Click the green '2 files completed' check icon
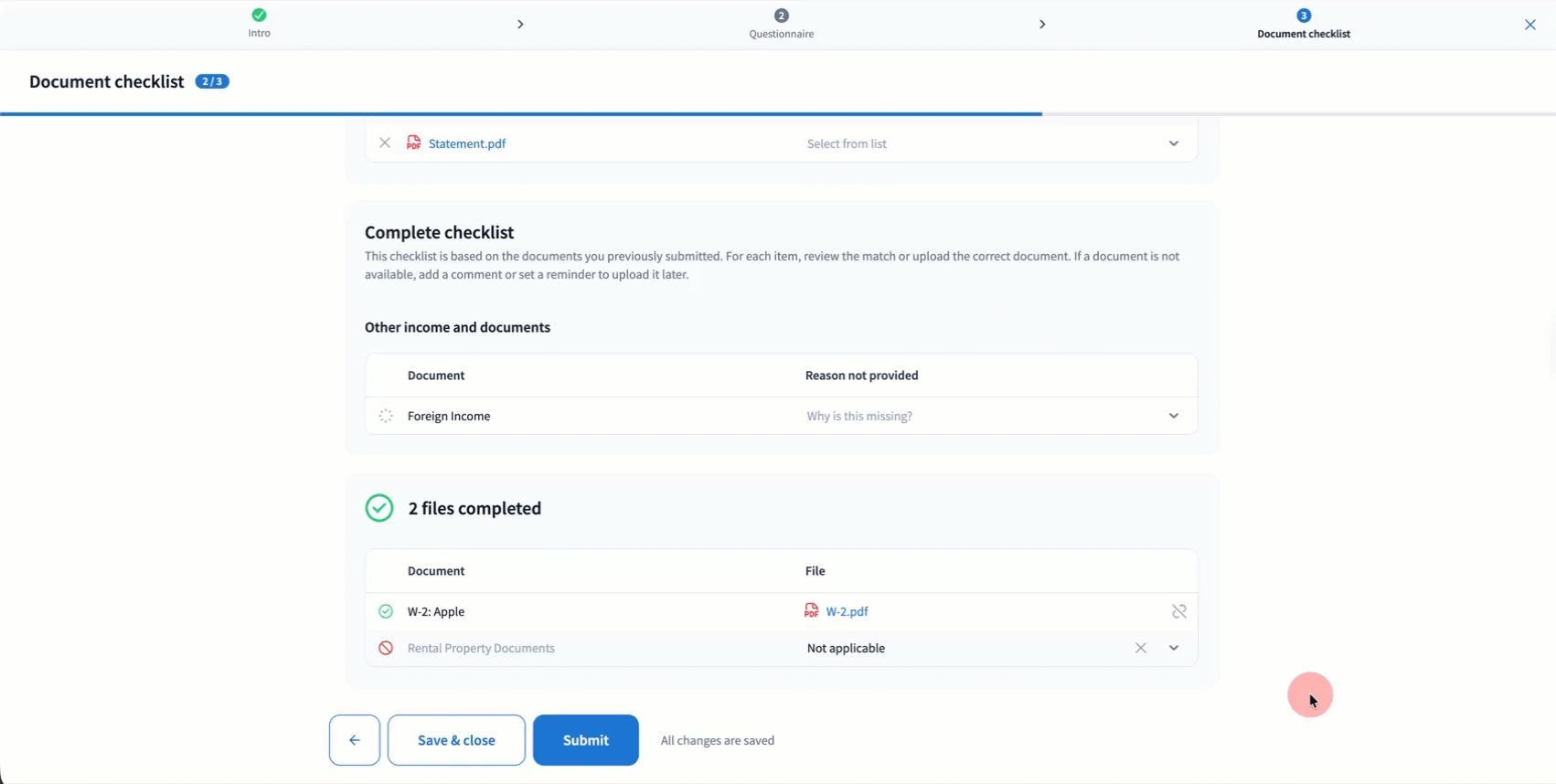1556x784 pixels. (x=379, y=508)
